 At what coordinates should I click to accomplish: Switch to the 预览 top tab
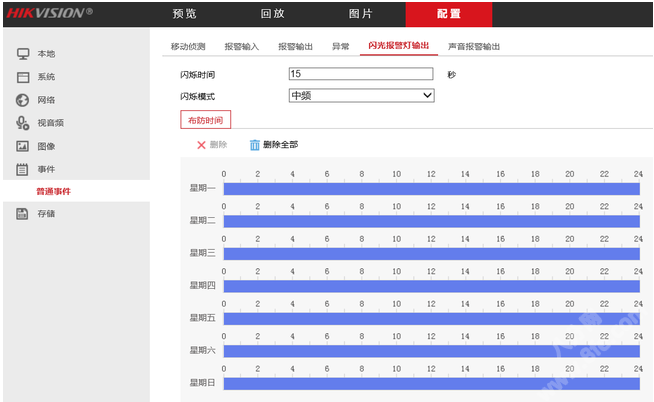coord(184,14)
